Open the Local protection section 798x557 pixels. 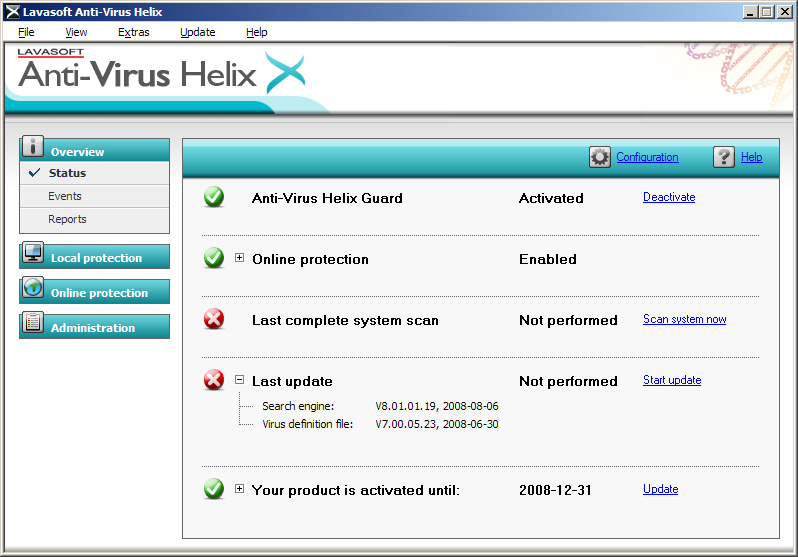click(95, 256)
